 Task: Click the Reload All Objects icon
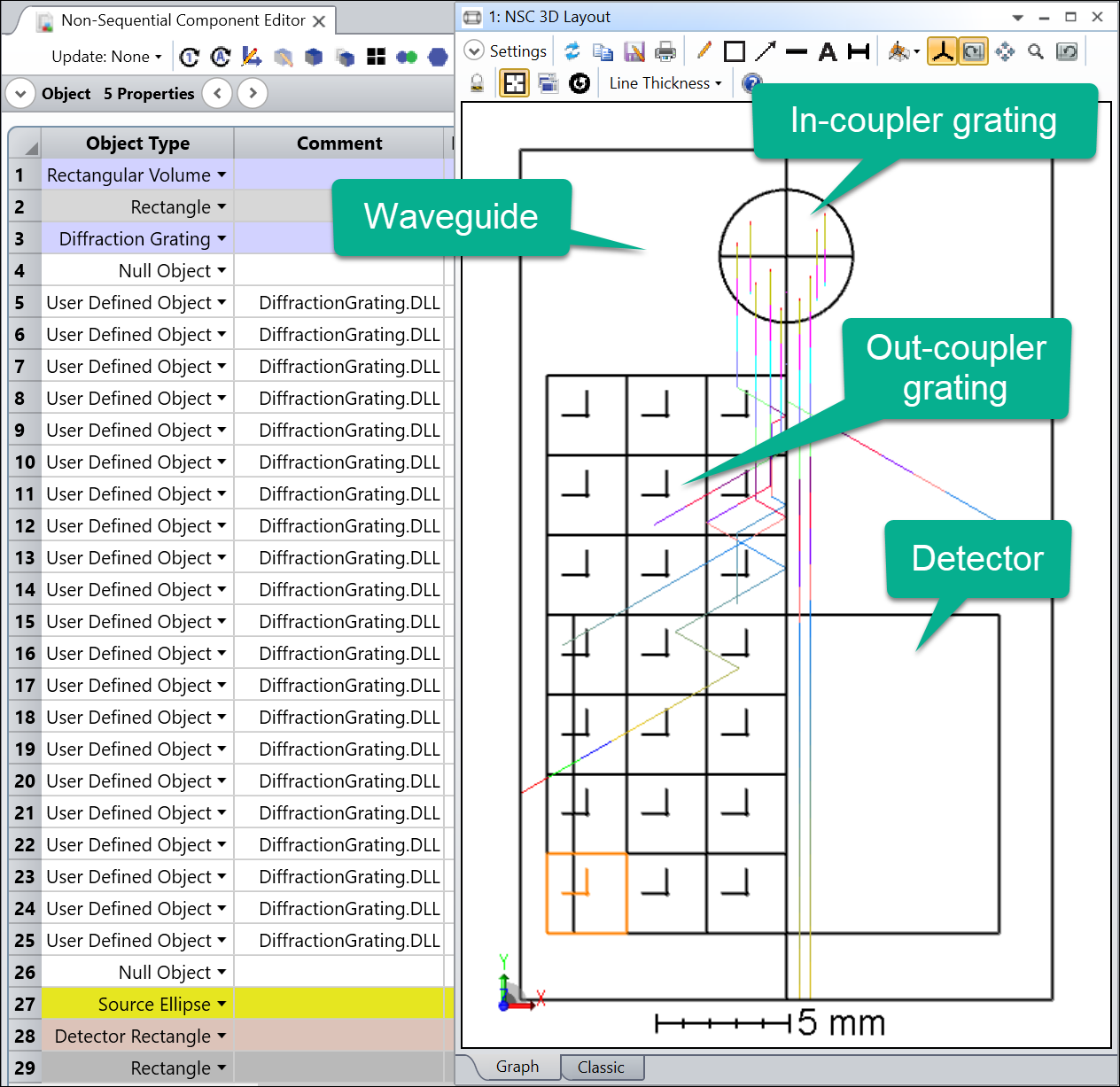pos(221,58)
